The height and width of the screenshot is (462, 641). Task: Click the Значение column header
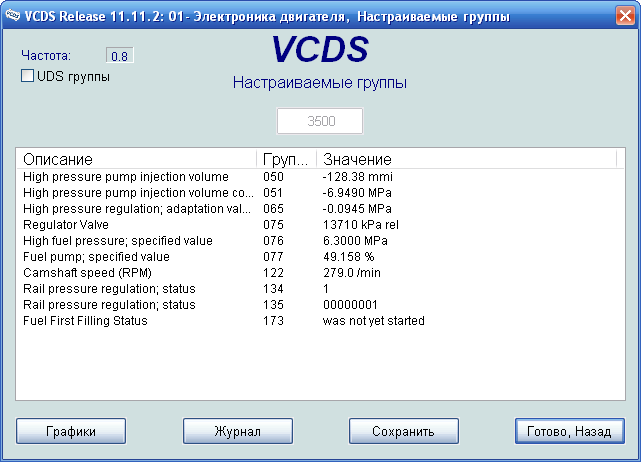[x=466, y=159]
